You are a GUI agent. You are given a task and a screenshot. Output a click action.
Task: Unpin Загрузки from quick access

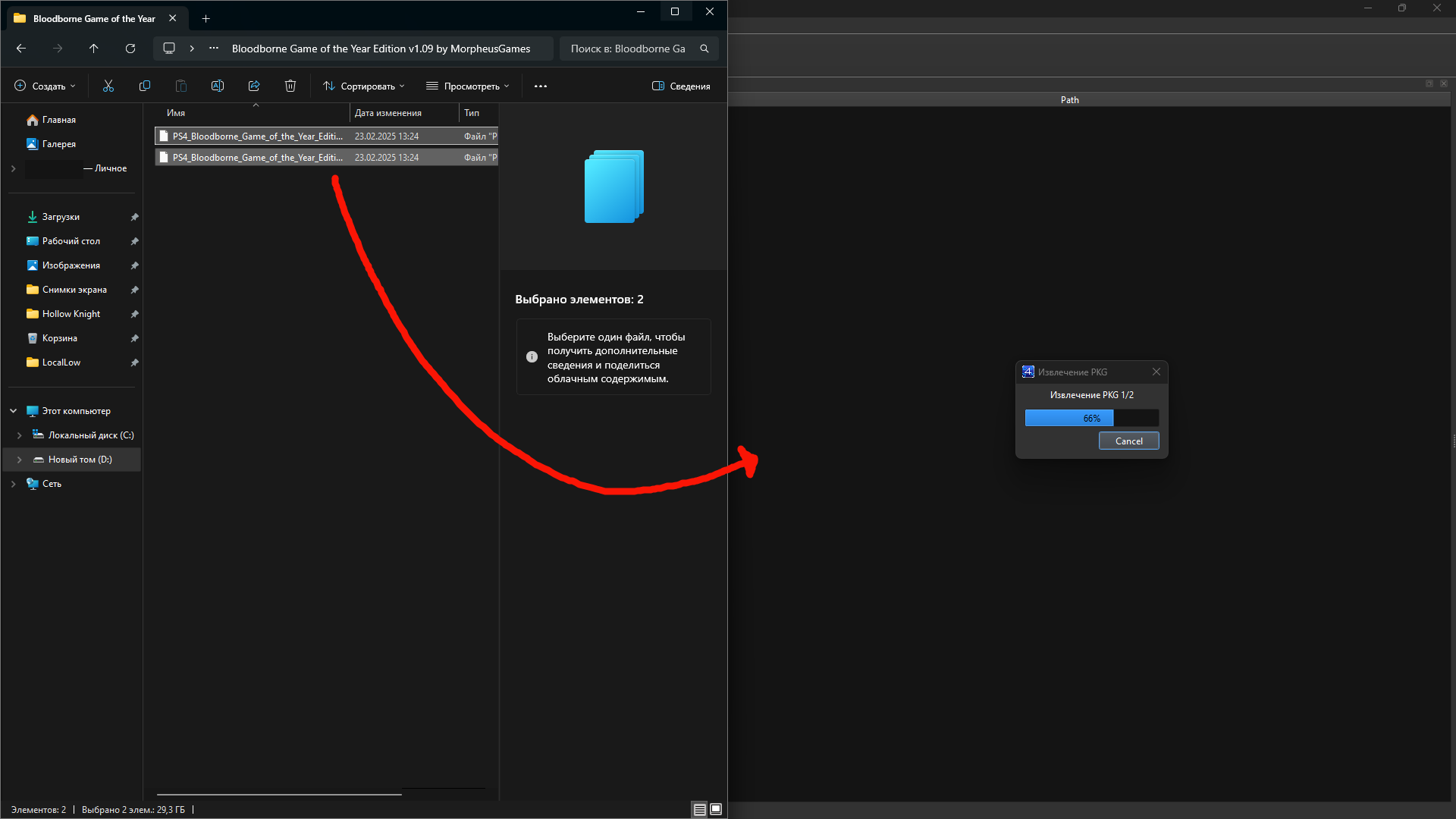[x=134, y=217]
